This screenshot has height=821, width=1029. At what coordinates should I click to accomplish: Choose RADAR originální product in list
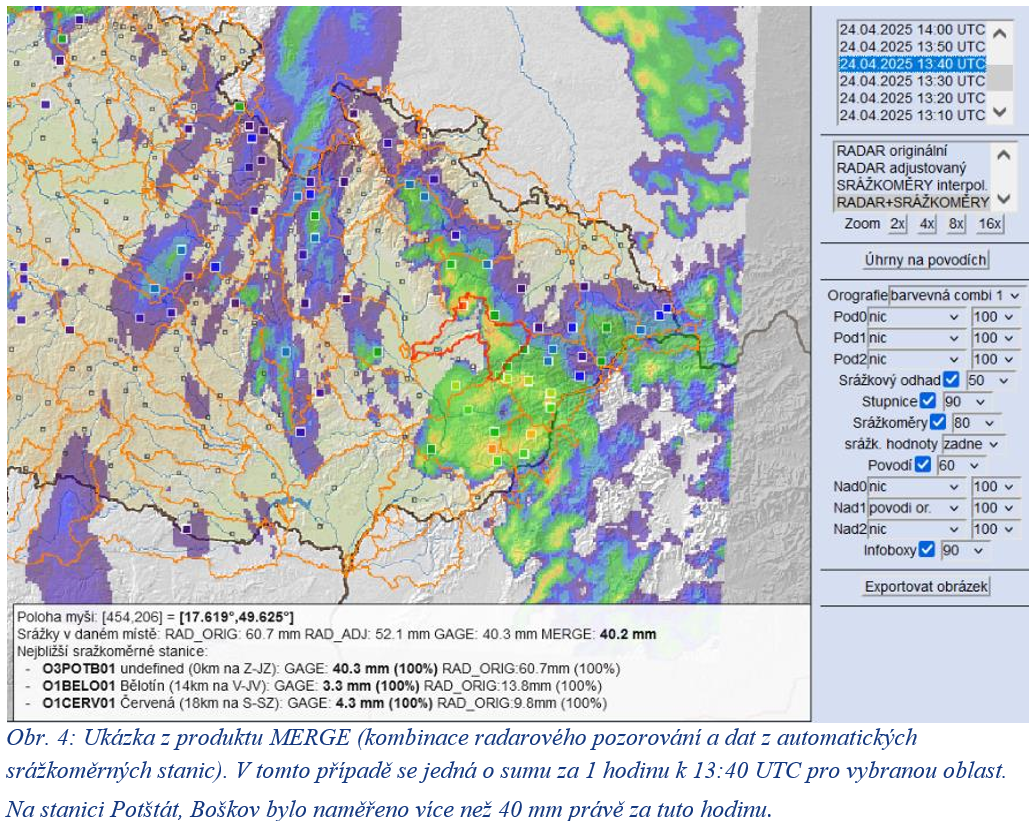pos(891,151)
